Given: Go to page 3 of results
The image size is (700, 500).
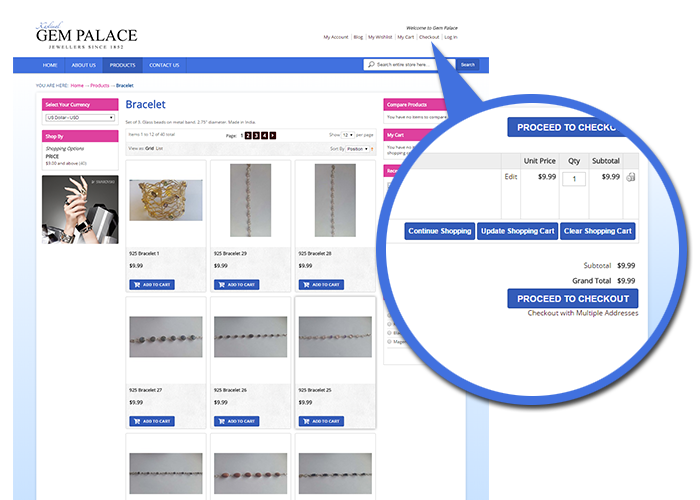Looking at the screenshot, I should click(x=256, y=135).
